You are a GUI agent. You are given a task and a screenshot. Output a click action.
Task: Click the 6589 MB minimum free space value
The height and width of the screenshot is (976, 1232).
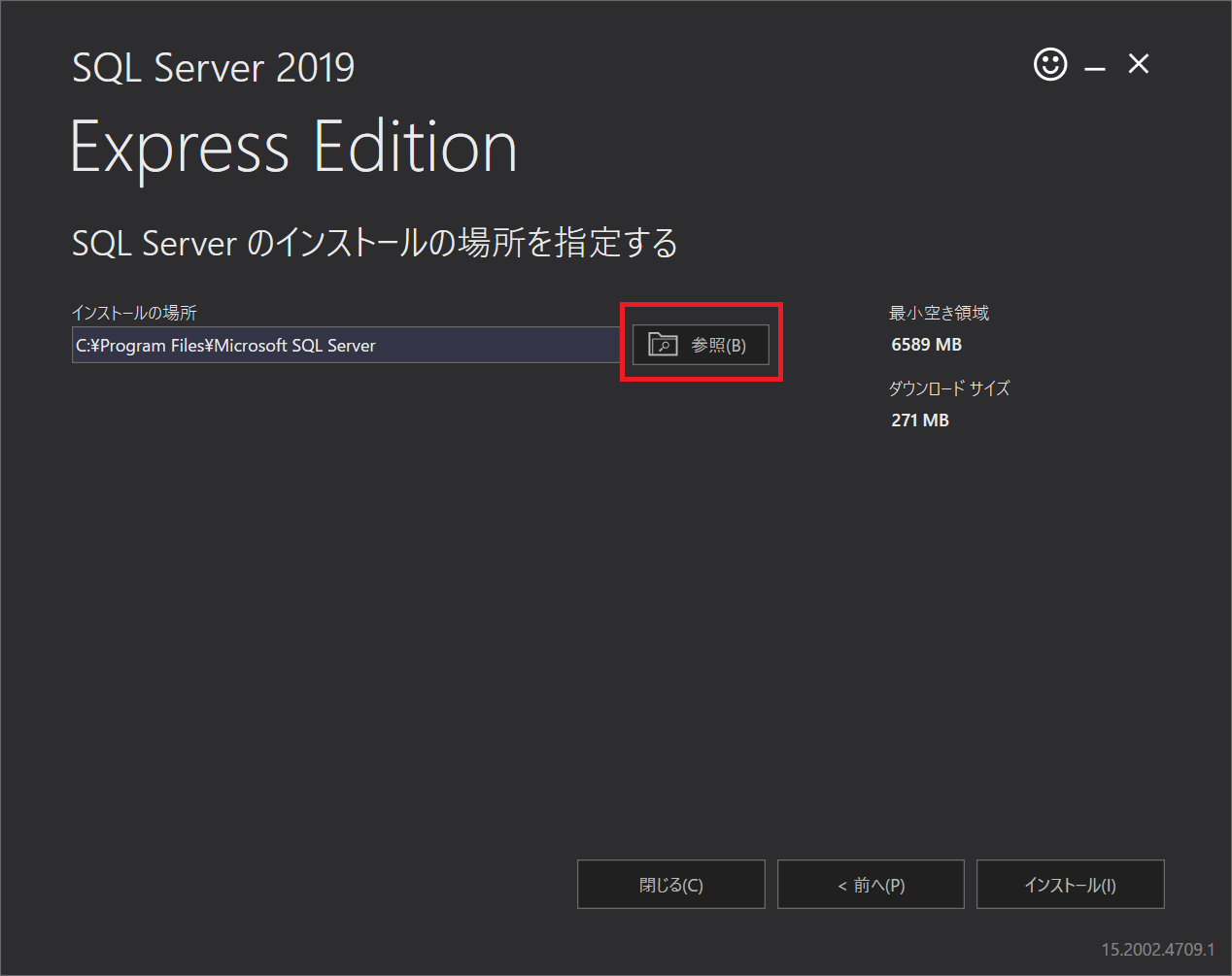point(926,345)
